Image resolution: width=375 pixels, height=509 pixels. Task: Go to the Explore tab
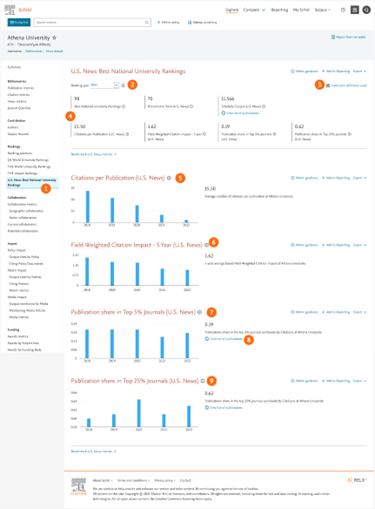(x=232, y=10)
